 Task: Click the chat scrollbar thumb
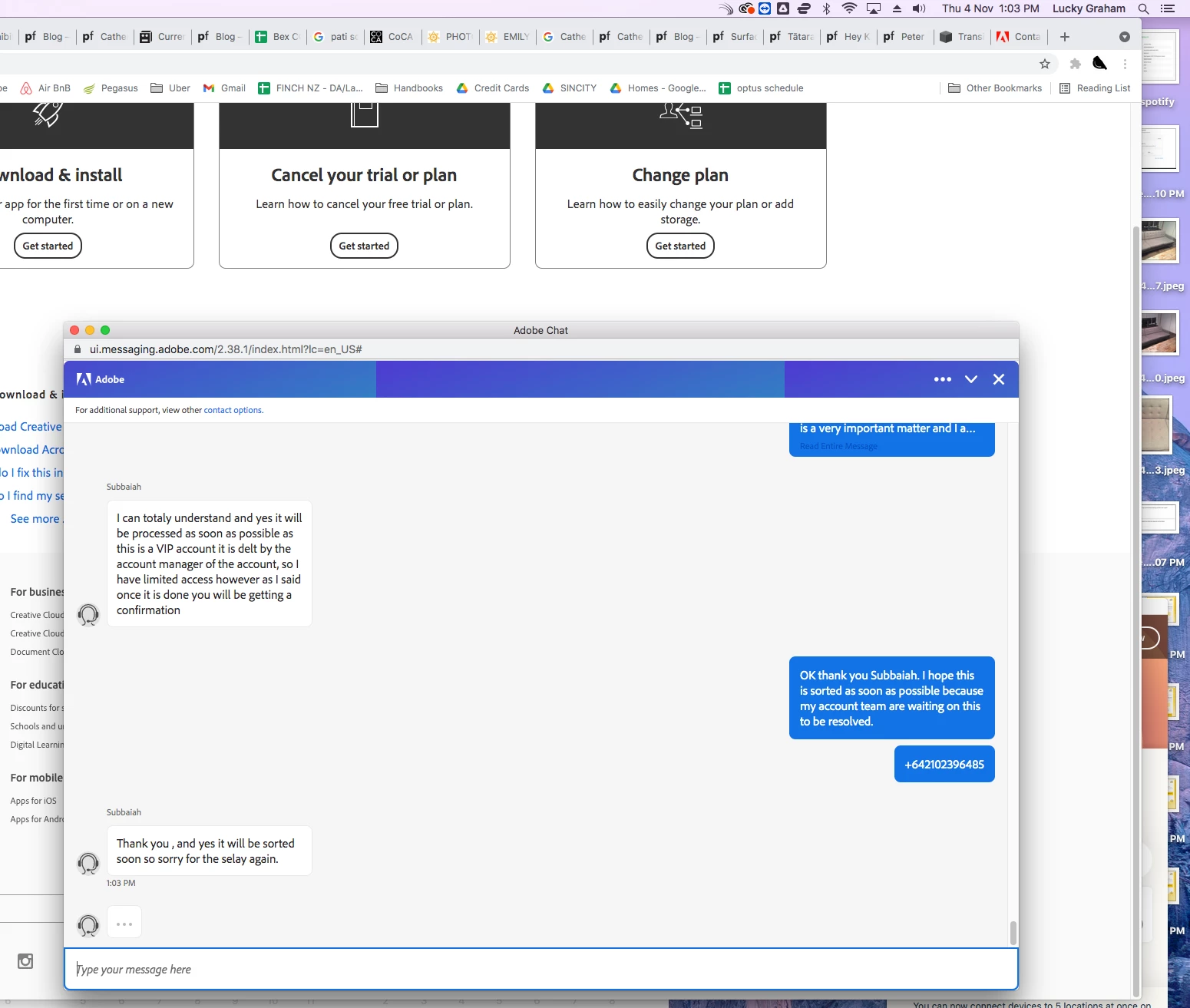[x=1013, y=933]
